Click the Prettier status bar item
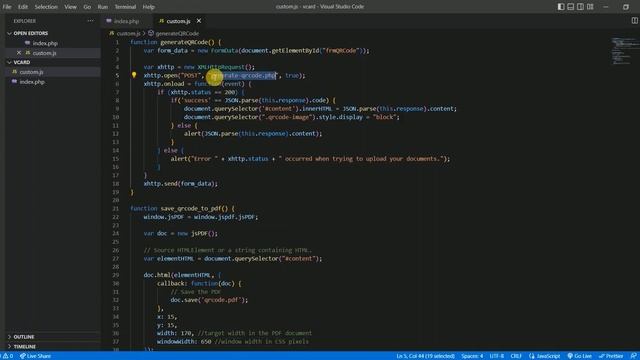Viewport: 640px width, 360px height. 611,356
